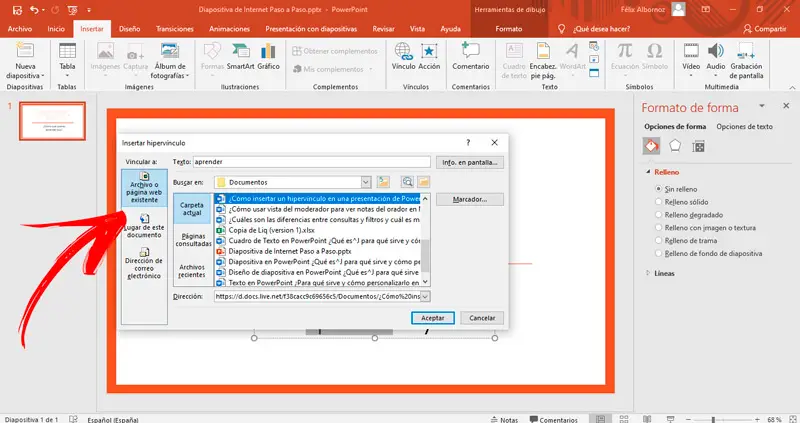
Task: Open the Archivo menu
Action: pos(20,29)
